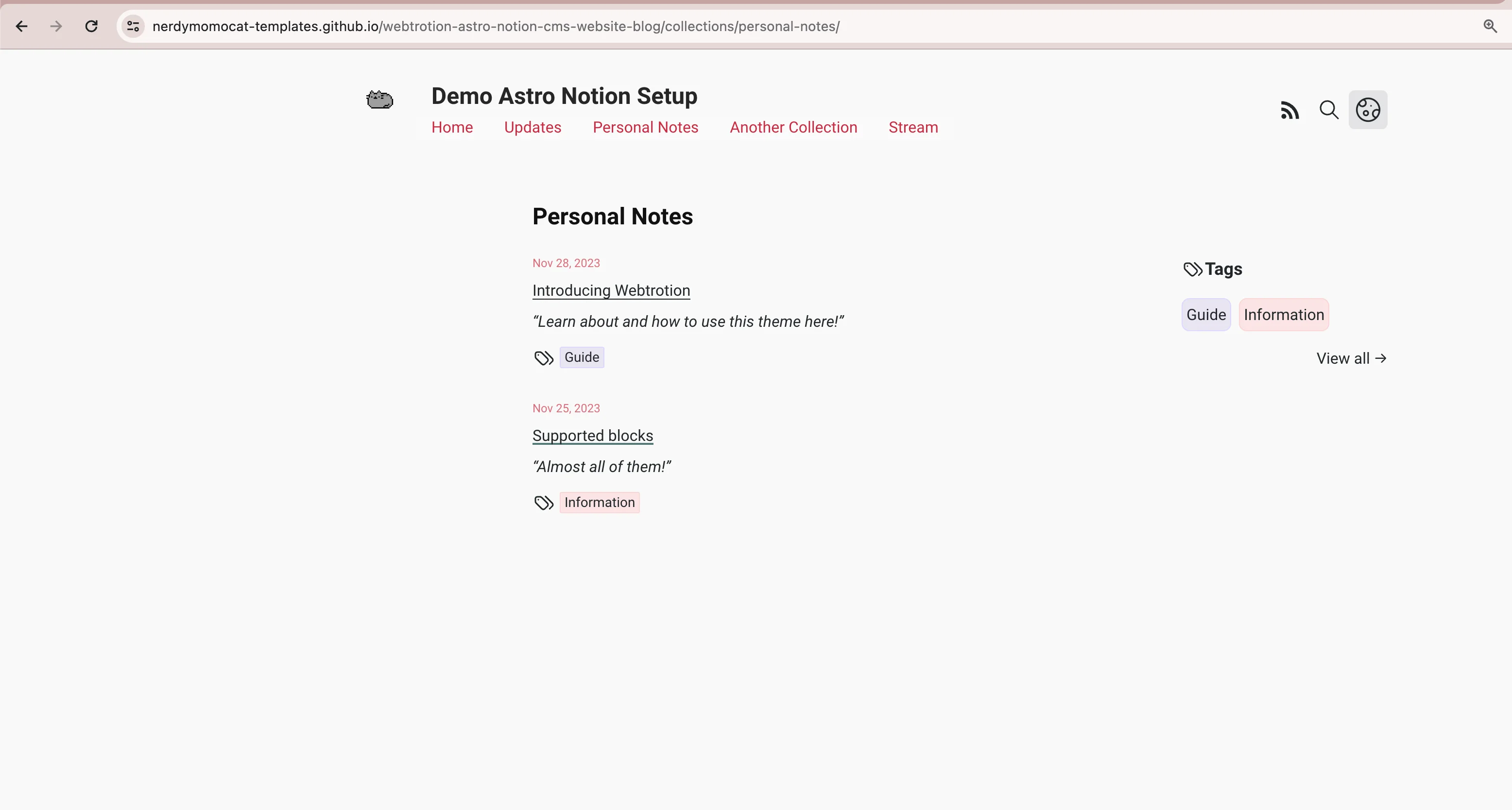Click the RSS feed icon
The height and width of the screenshot is (810, 1512).
[x=1289, y=110]
